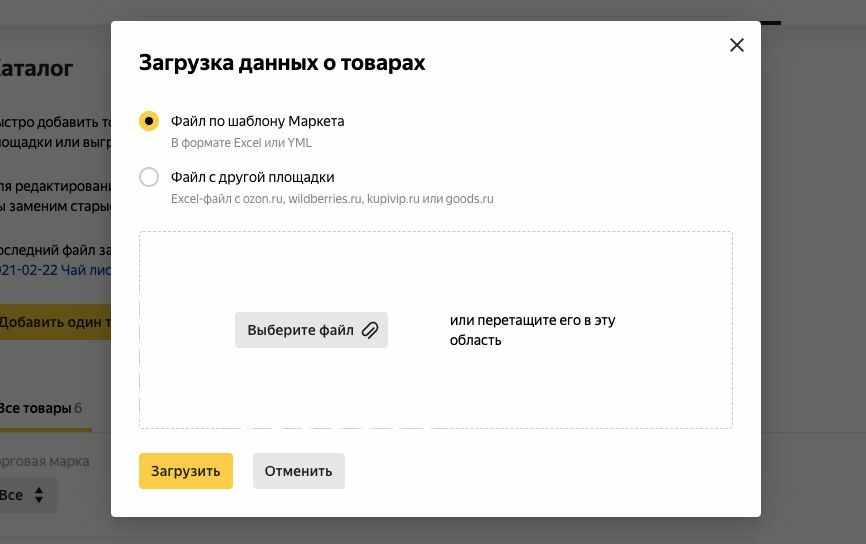This screenshot has height=544, width=866.
Task: Click the Загрузка данных о товарах title
Action: (x=282, y=63)
